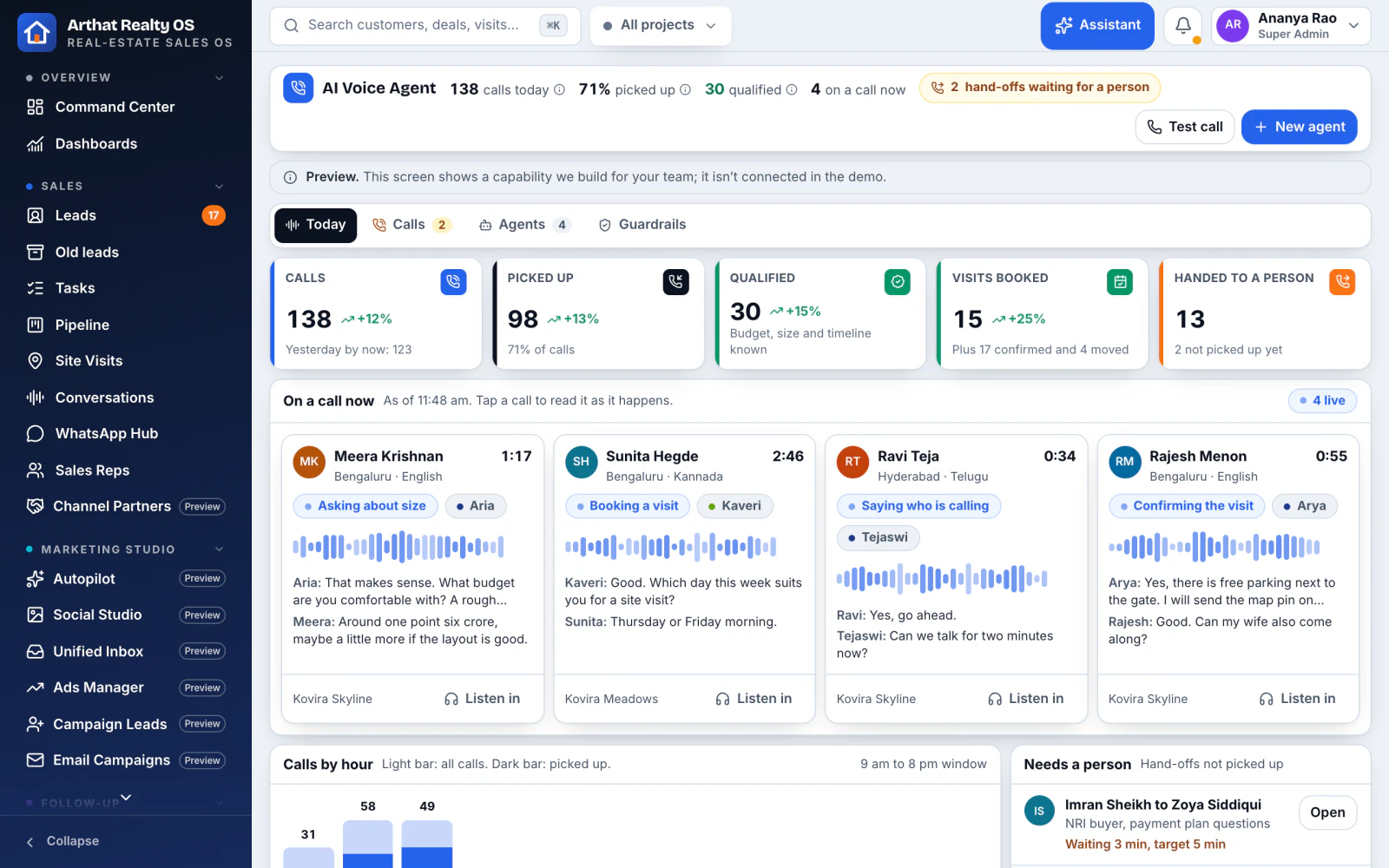Click Ravi Teja's RT avatar
Screen dimensions: 1389x868
[x=853, y=463]
